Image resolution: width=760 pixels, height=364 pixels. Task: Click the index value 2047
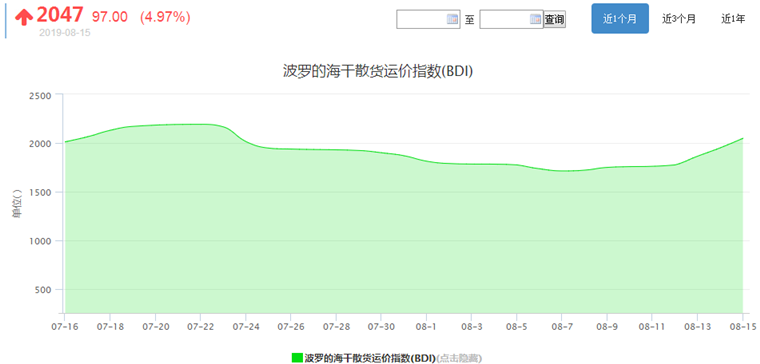(x=60, y=16)
